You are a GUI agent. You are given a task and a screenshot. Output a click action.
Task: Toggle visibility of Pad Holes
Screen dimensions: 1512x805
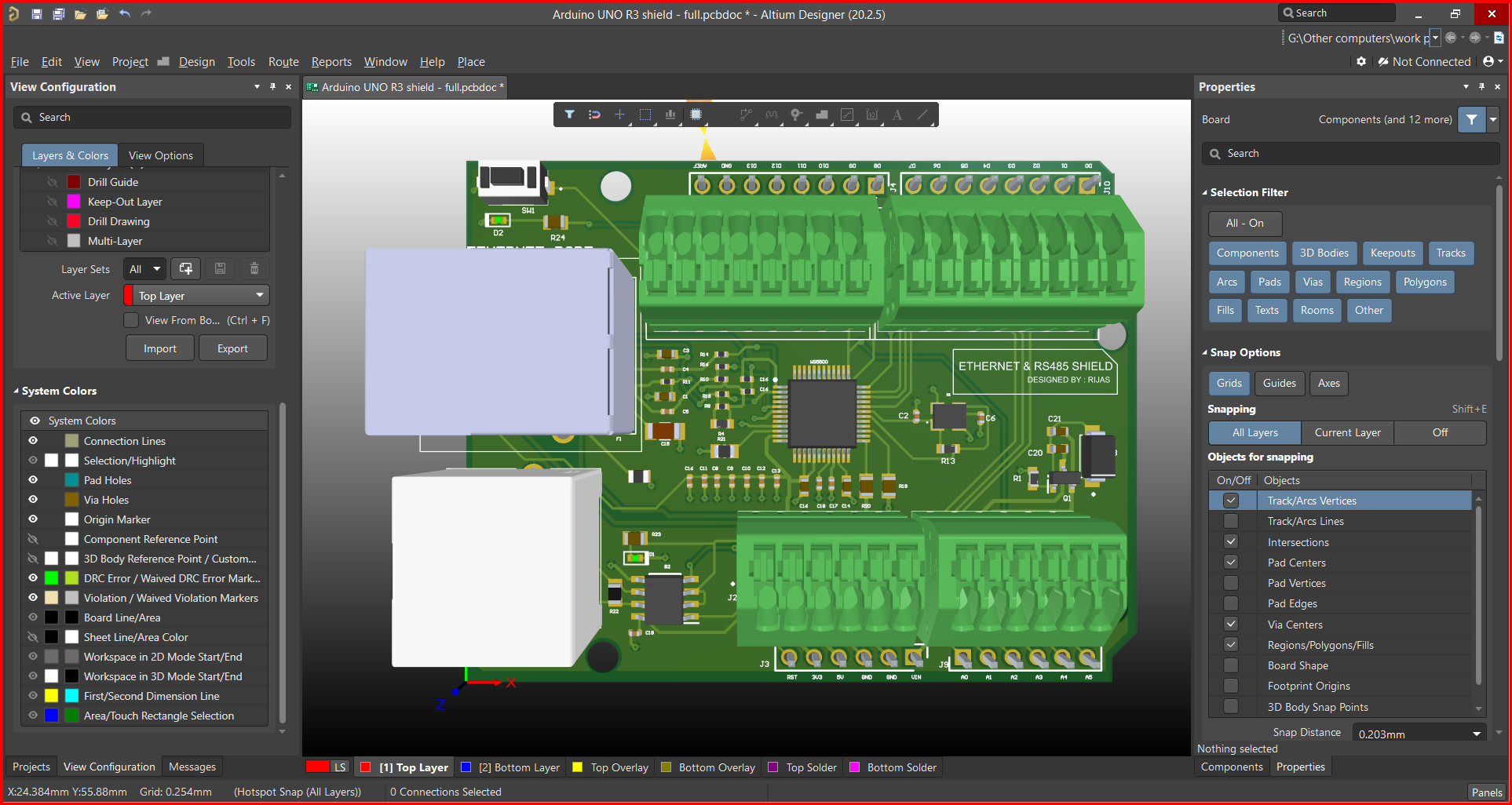(33, 480)
